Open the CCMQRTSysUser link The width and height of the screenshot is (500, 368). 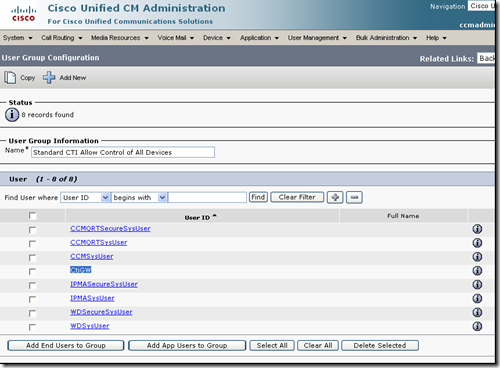coord(99,243)
